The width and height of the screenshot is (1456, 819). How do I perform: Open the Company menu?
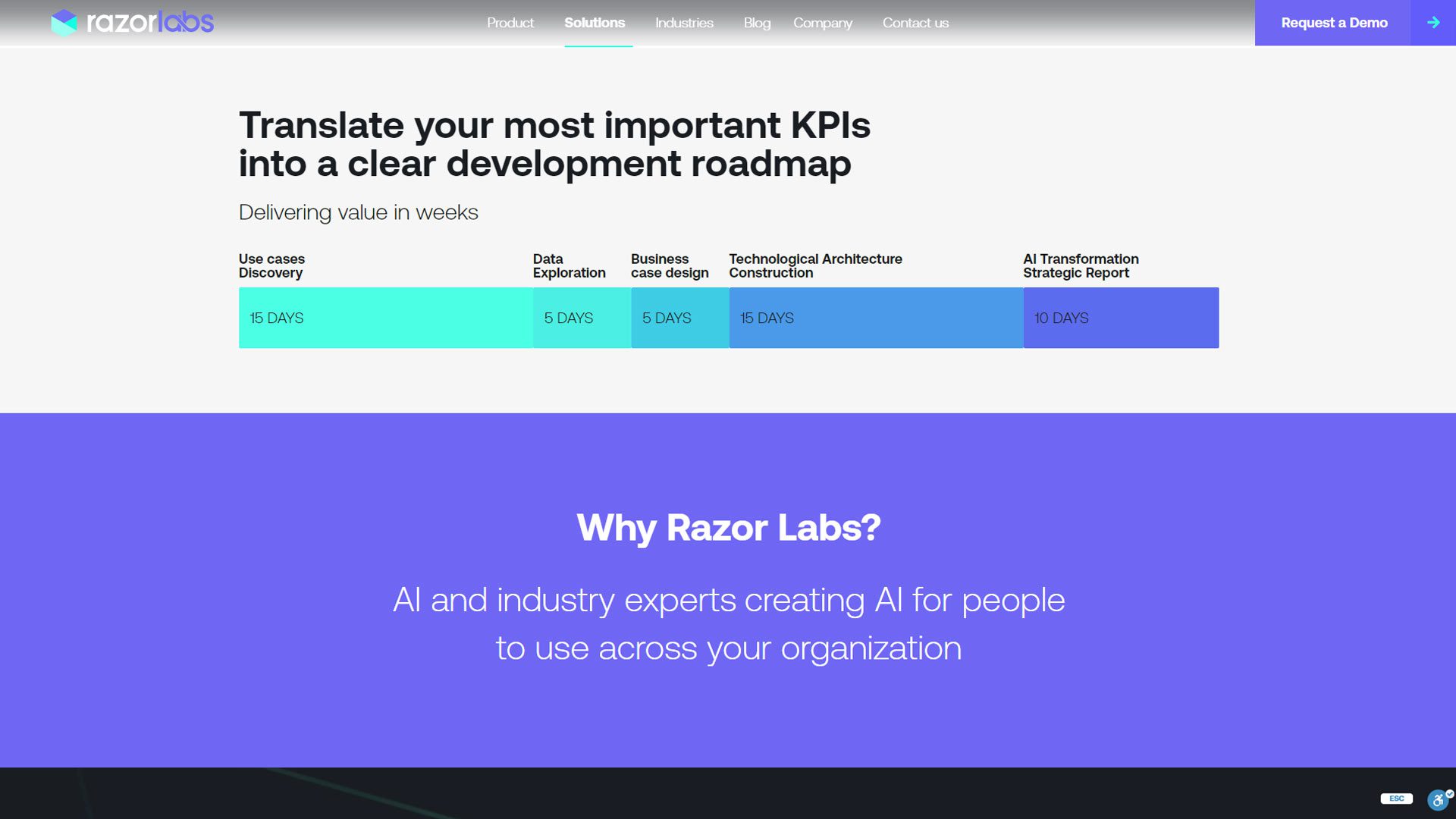coord(822,23)
